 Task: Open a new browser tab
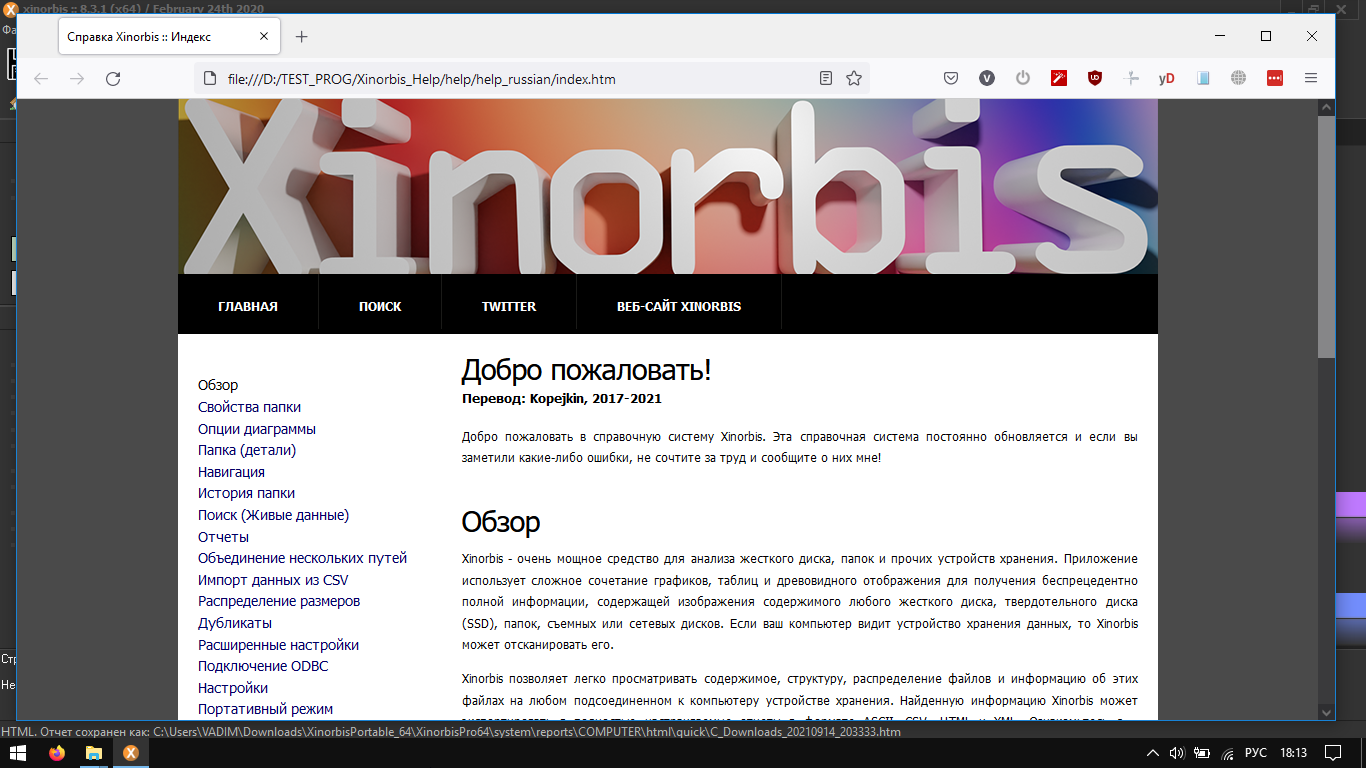point(301,37)
